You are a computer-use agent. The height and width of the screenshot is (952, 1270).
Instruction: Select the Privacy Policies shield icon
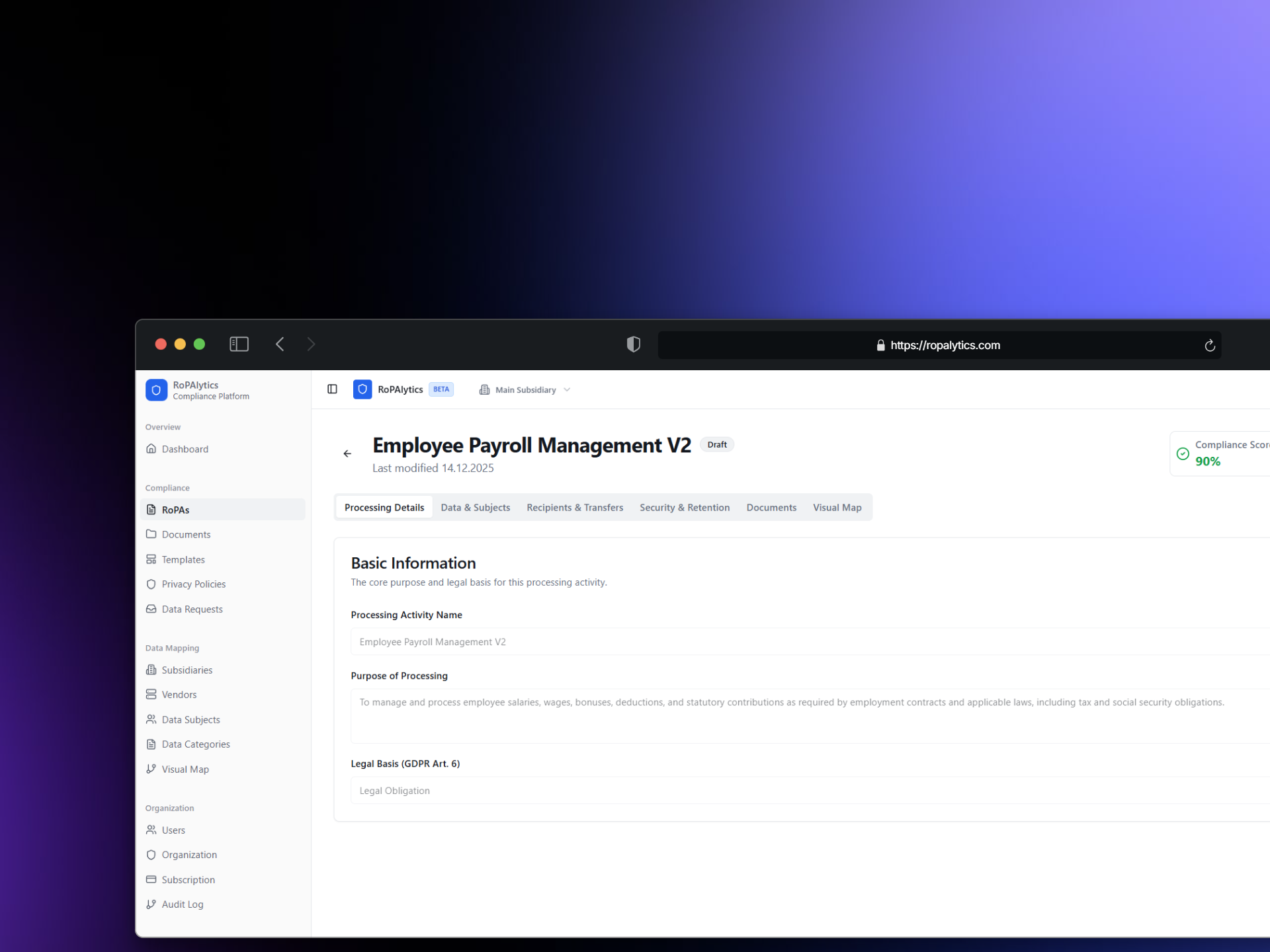click(153, 584)
